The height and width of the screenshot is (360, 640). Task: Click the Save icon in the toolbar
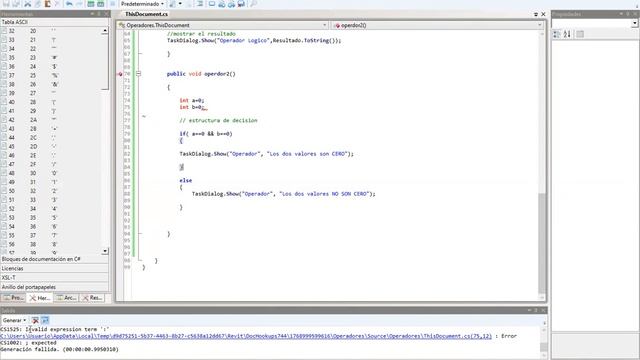click(6, 4)
